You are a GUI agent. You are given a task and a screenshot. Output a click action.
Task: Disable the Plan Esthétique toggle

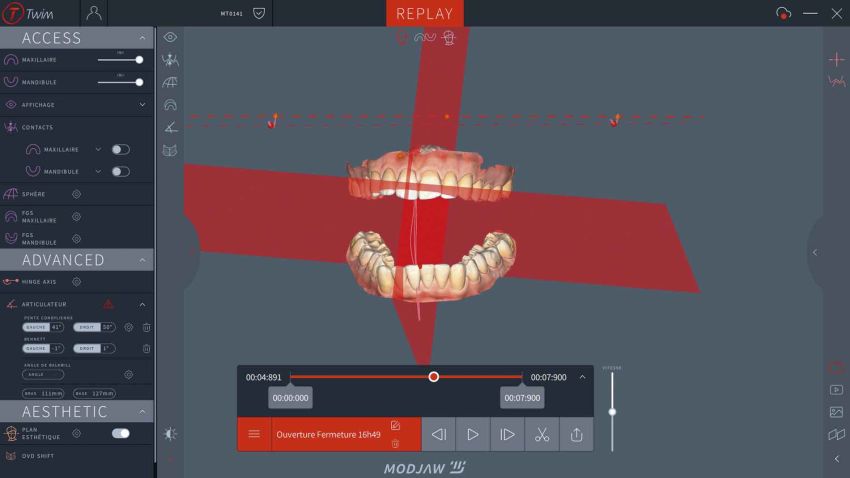point(120,433)
